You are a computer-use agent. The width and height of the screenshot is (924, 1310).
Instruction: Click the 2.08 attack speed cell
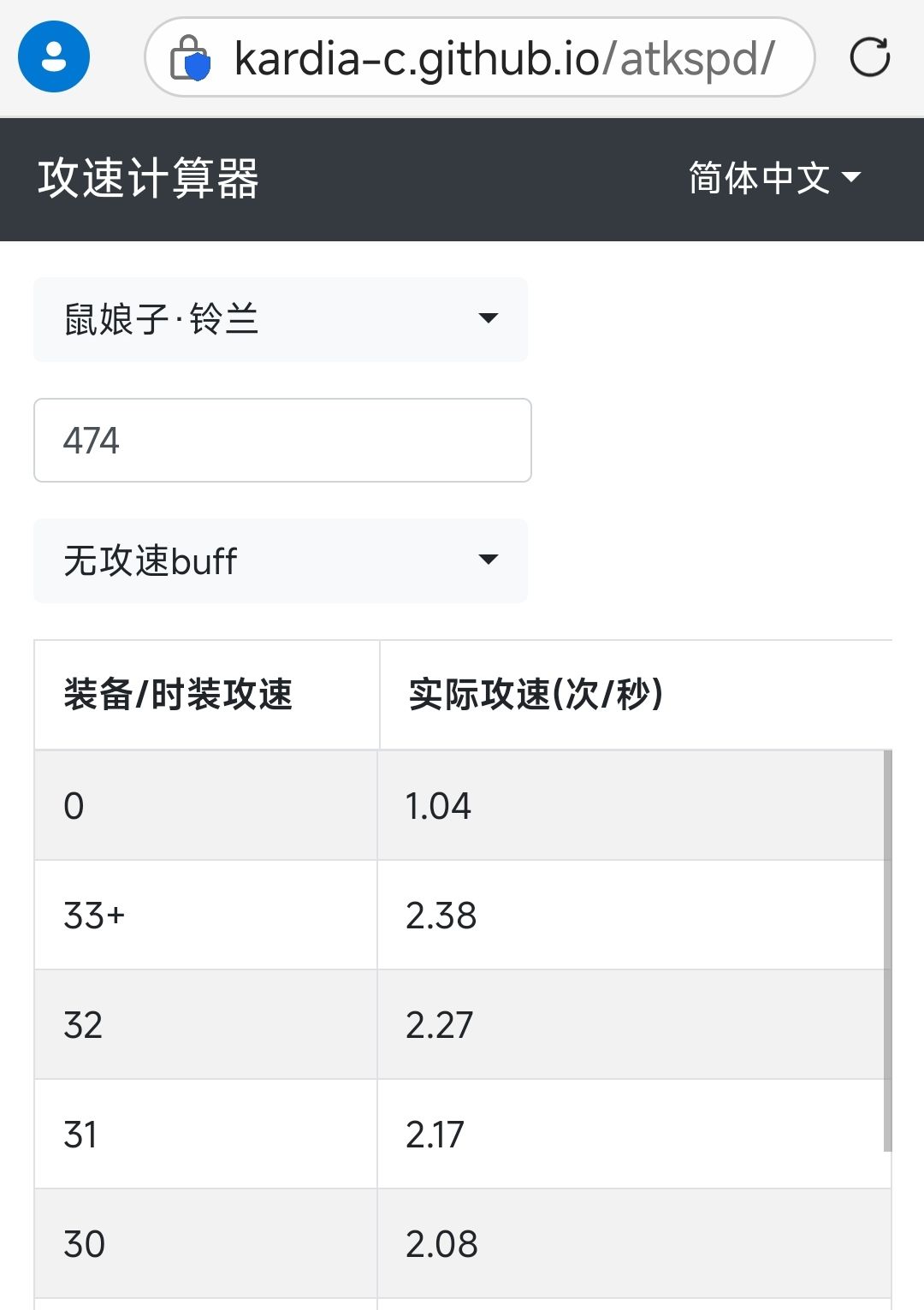pyautogui.click(x=441, y=1244)
